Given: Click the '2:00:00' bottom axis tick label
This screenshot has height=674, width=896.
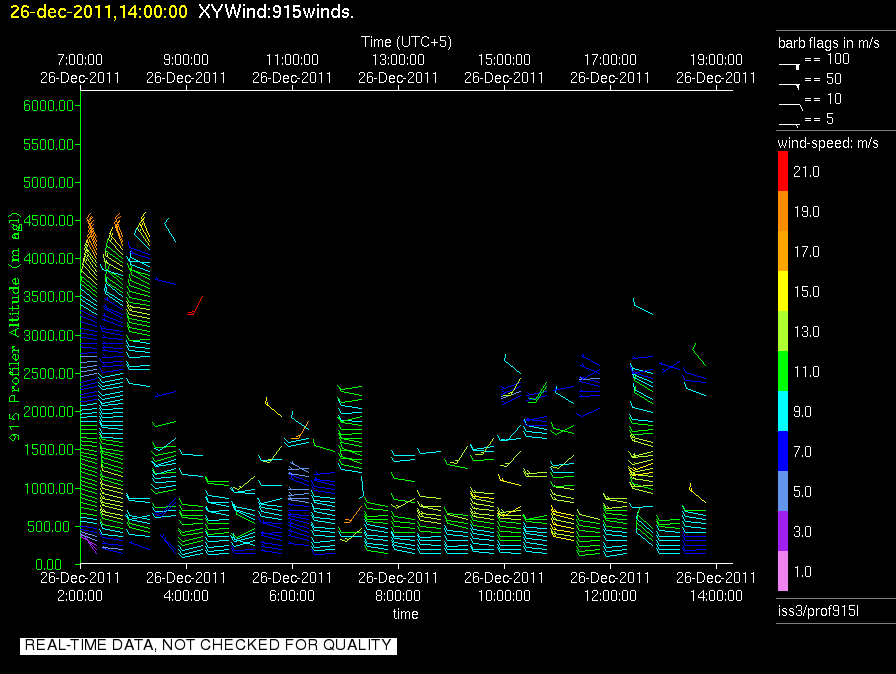Looking at the screenshot, I should click(x=80, y=596).
